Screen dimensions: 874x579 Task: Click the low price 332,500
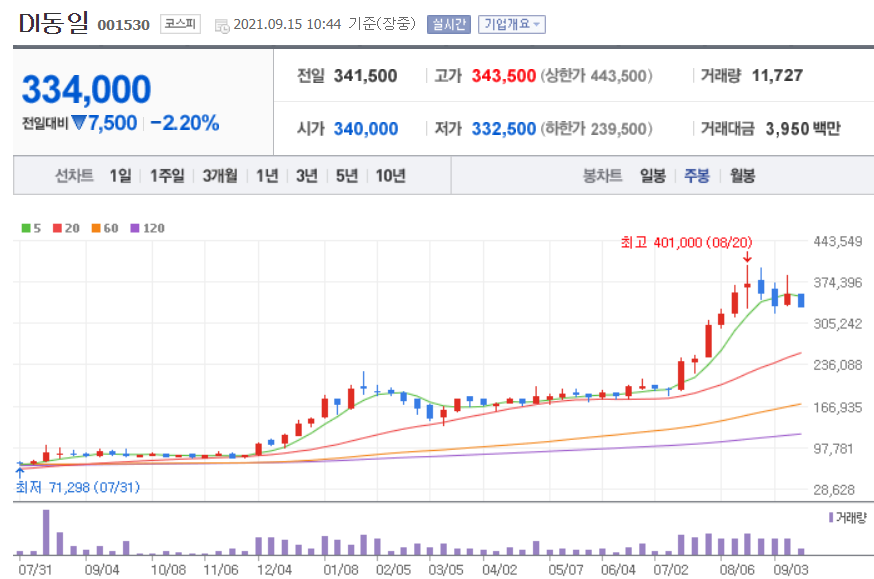pyautogui.click(x=503, y=129)
